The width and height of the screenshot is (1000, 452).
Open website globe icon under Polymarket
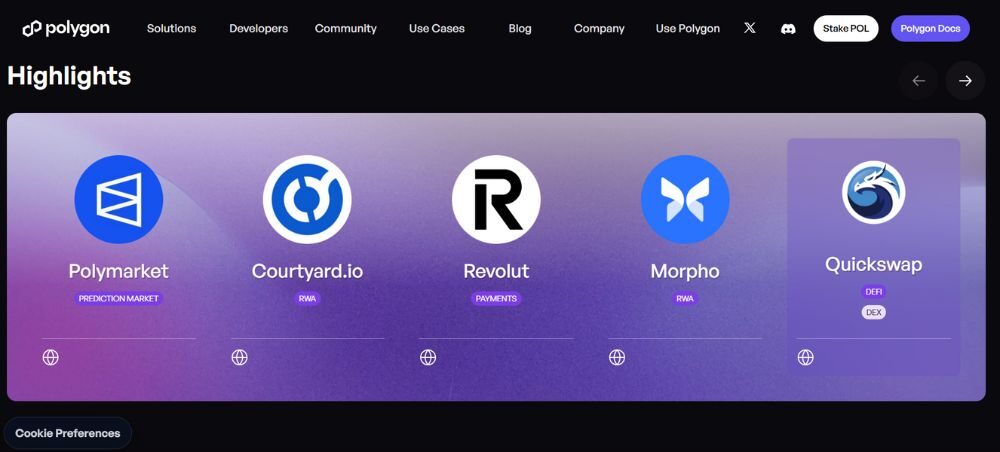(51, 357)
